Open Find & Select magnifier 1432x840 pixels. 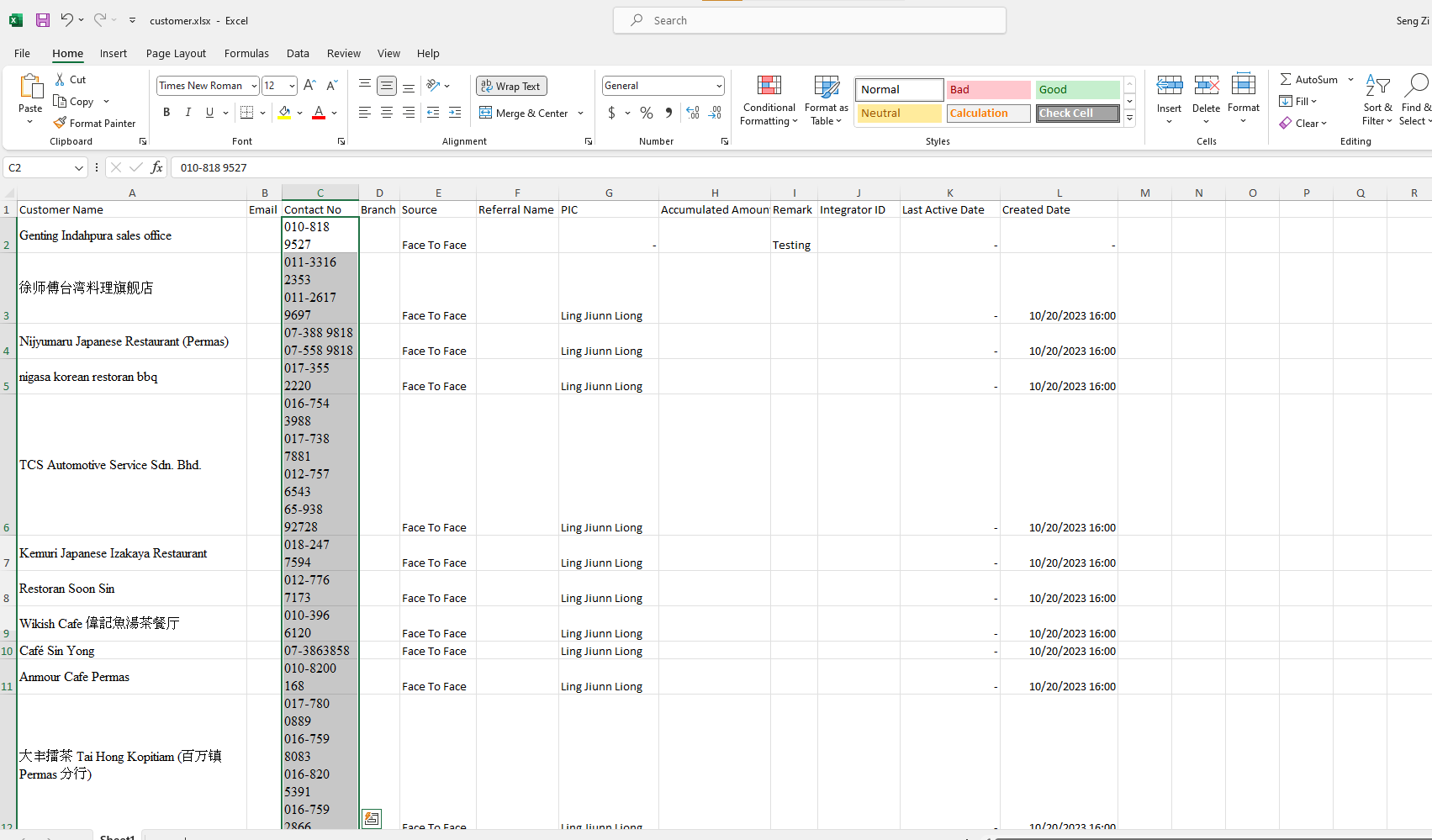point(1415,101)
